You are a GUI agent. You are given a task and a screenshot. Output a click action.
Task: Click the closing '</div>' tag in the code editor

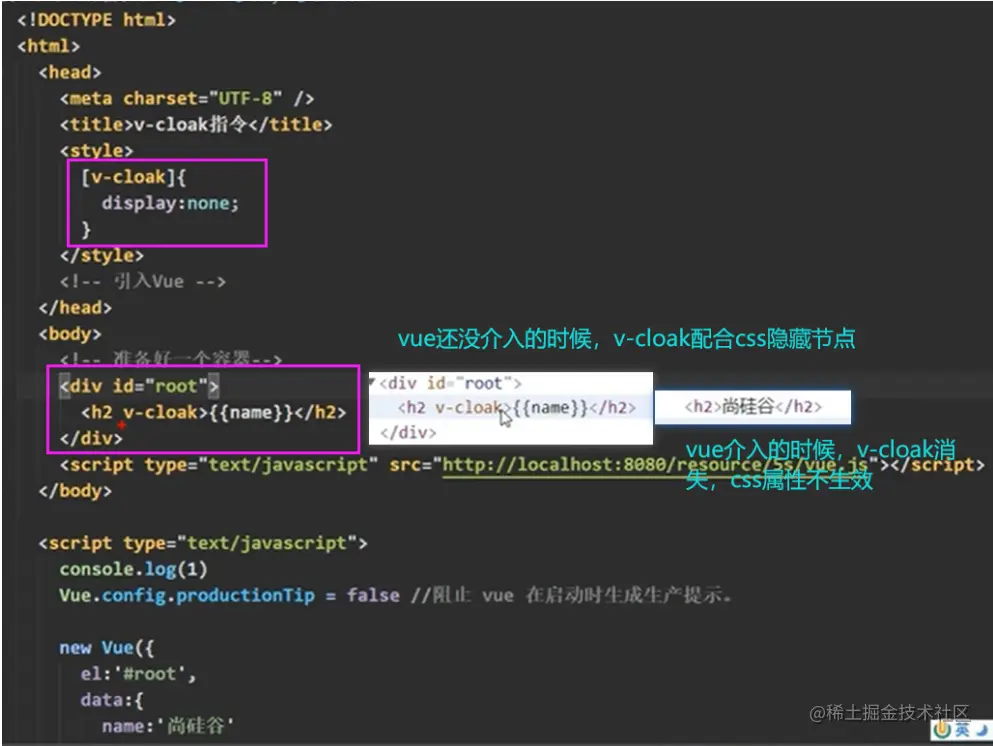[x=91, y=438]
